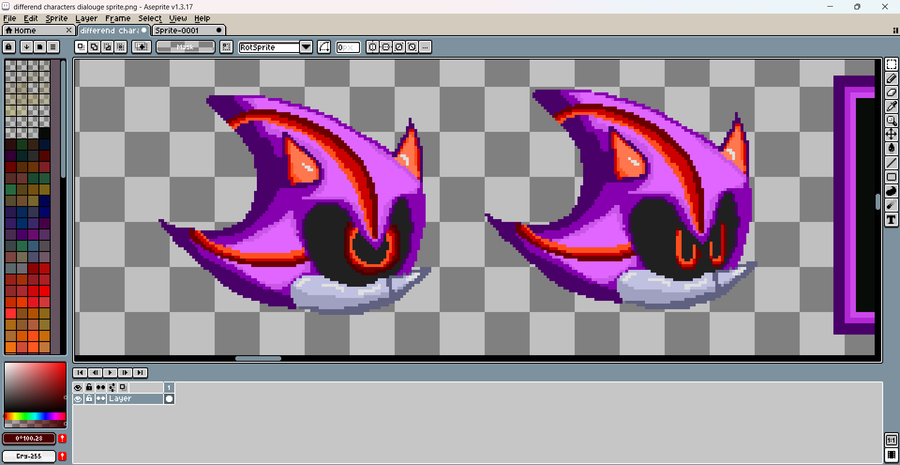Select the Blur smudge tool

pos(891,205)
